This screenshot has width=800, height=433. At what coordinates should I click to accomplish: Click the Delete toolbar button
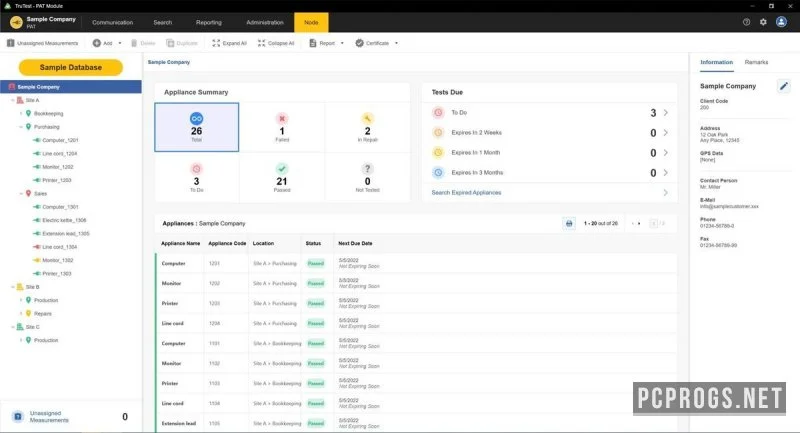143,43
